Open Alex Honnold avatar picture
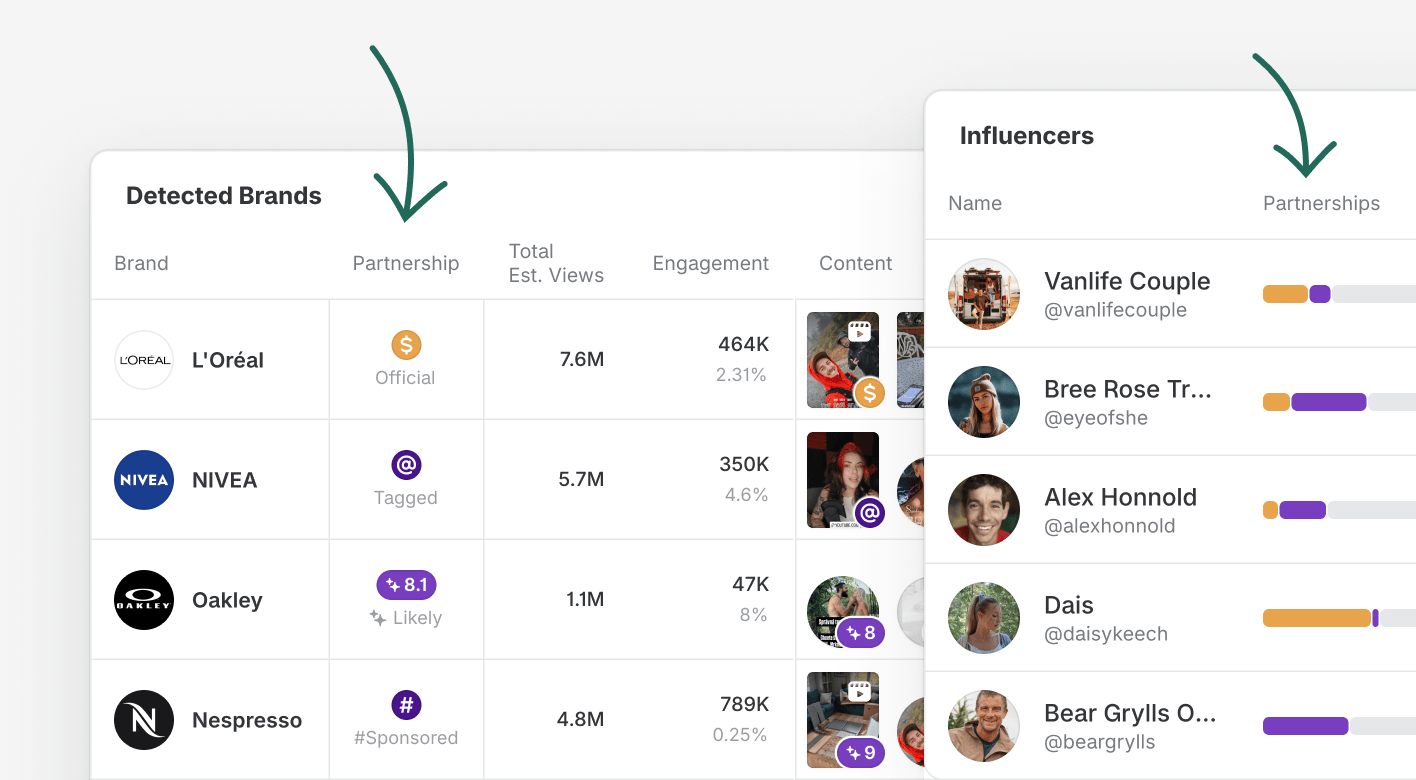The height and width of the screenshot is (780, 1416). pyautogui.click(x=984, y=510)
